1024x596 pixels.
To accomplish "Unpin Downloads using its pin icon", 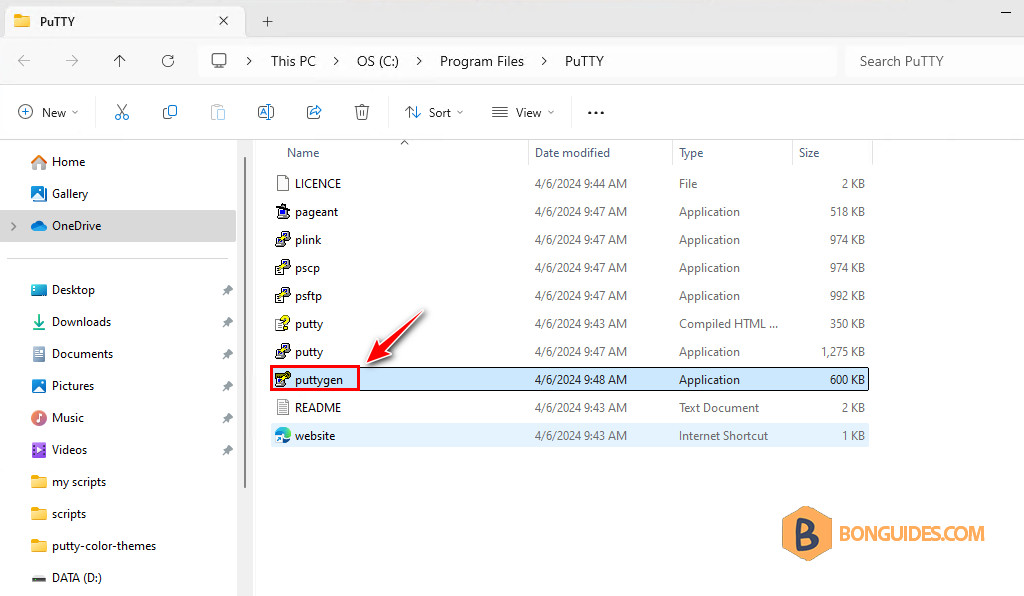I will (x=227, y=322).
